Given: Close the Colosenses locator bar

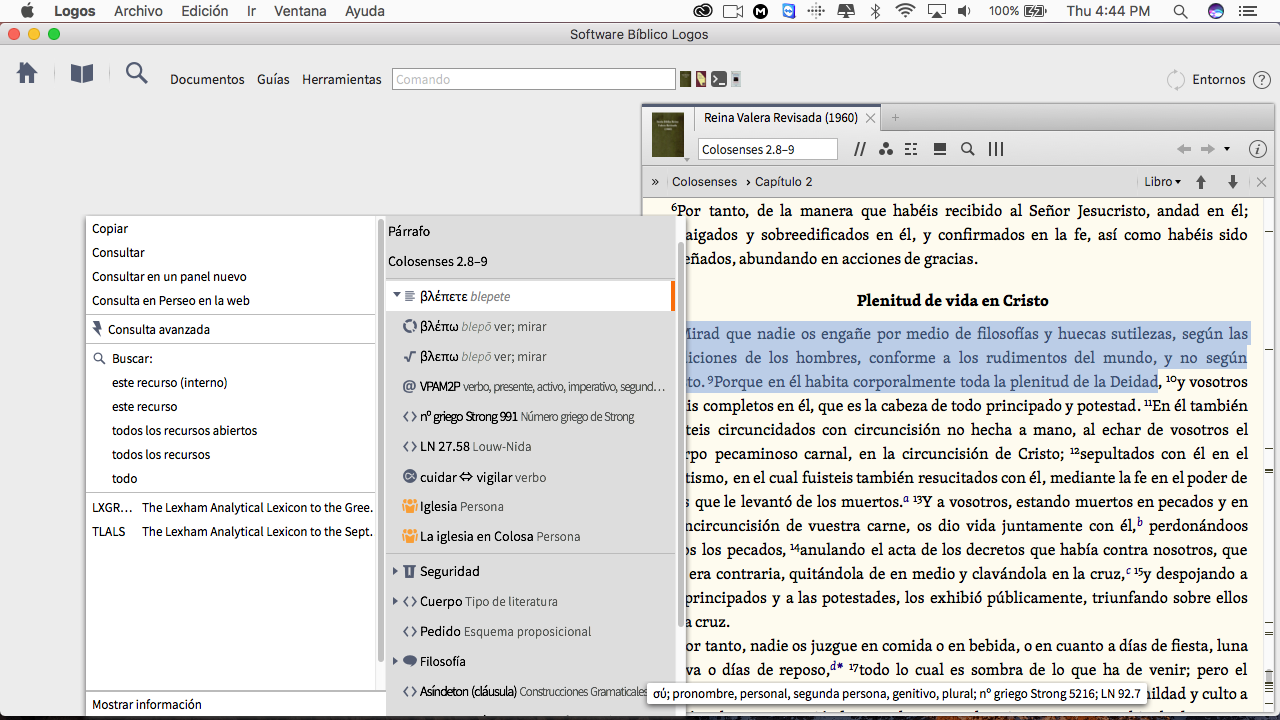Looking at the screenshot, I should click(1262, 182).
